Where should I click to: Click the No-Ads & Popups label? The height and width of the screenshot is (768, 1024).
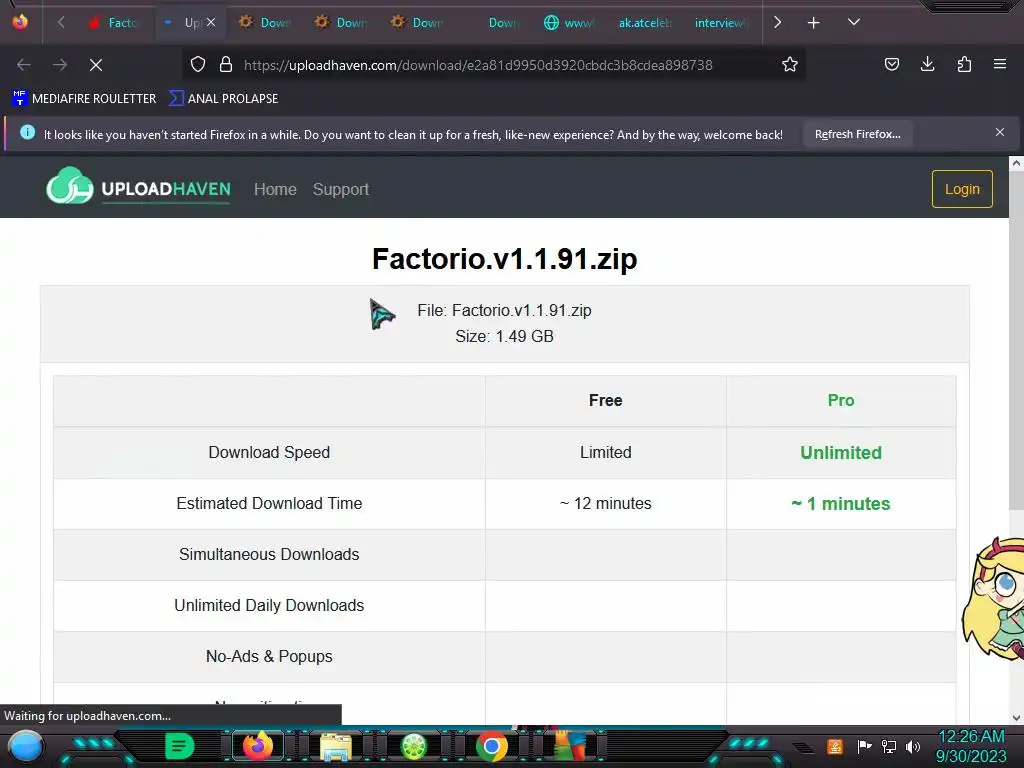(269, 656)
